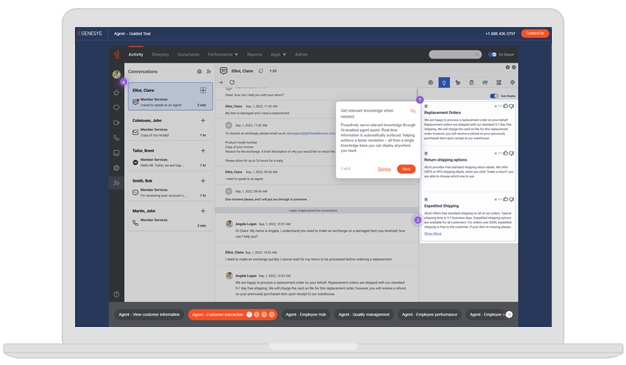Click Show More under Expedited Shipping
Viewport: 626px width, 365px height.
click(x=433, y=234)
